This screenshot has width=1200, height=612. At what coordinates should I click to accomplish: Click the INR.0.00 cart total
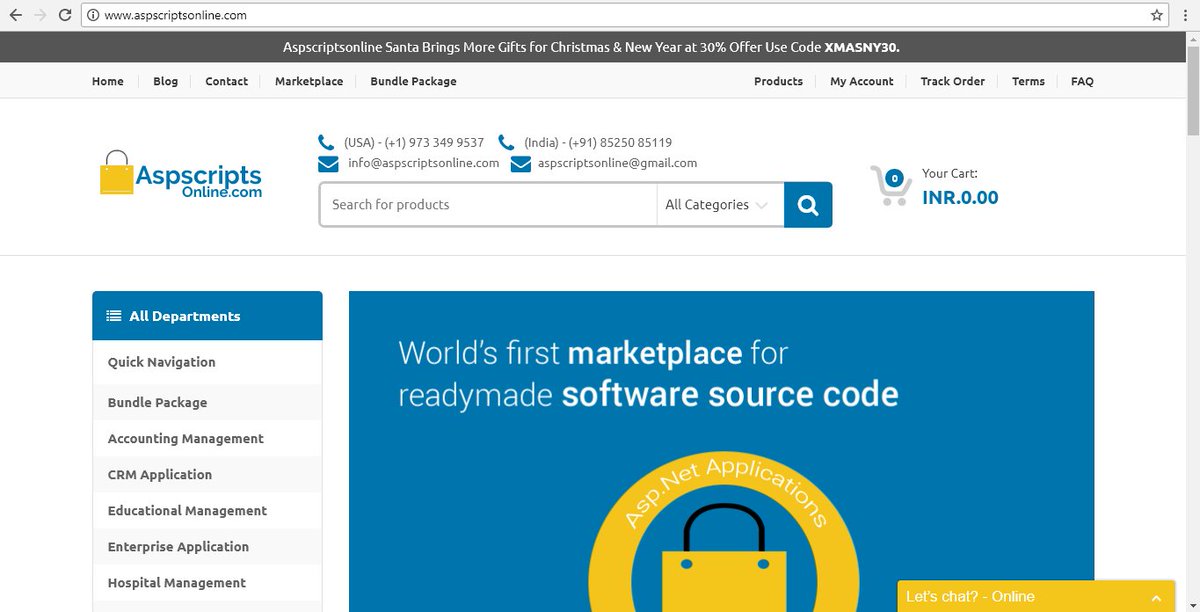(x=960, y=197)
